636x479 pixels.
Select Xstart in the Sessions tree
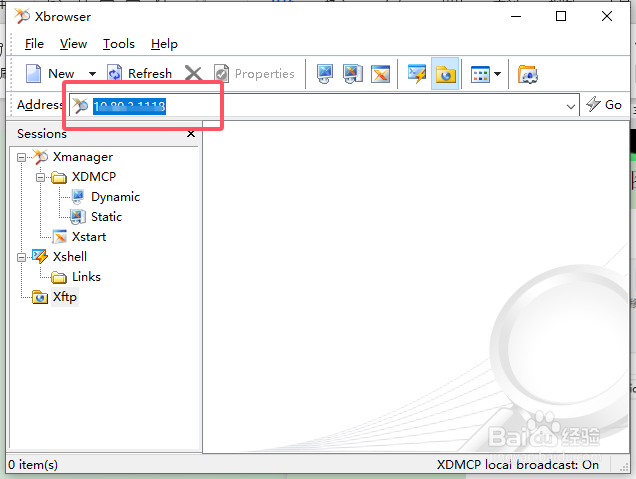click(89, 236)
